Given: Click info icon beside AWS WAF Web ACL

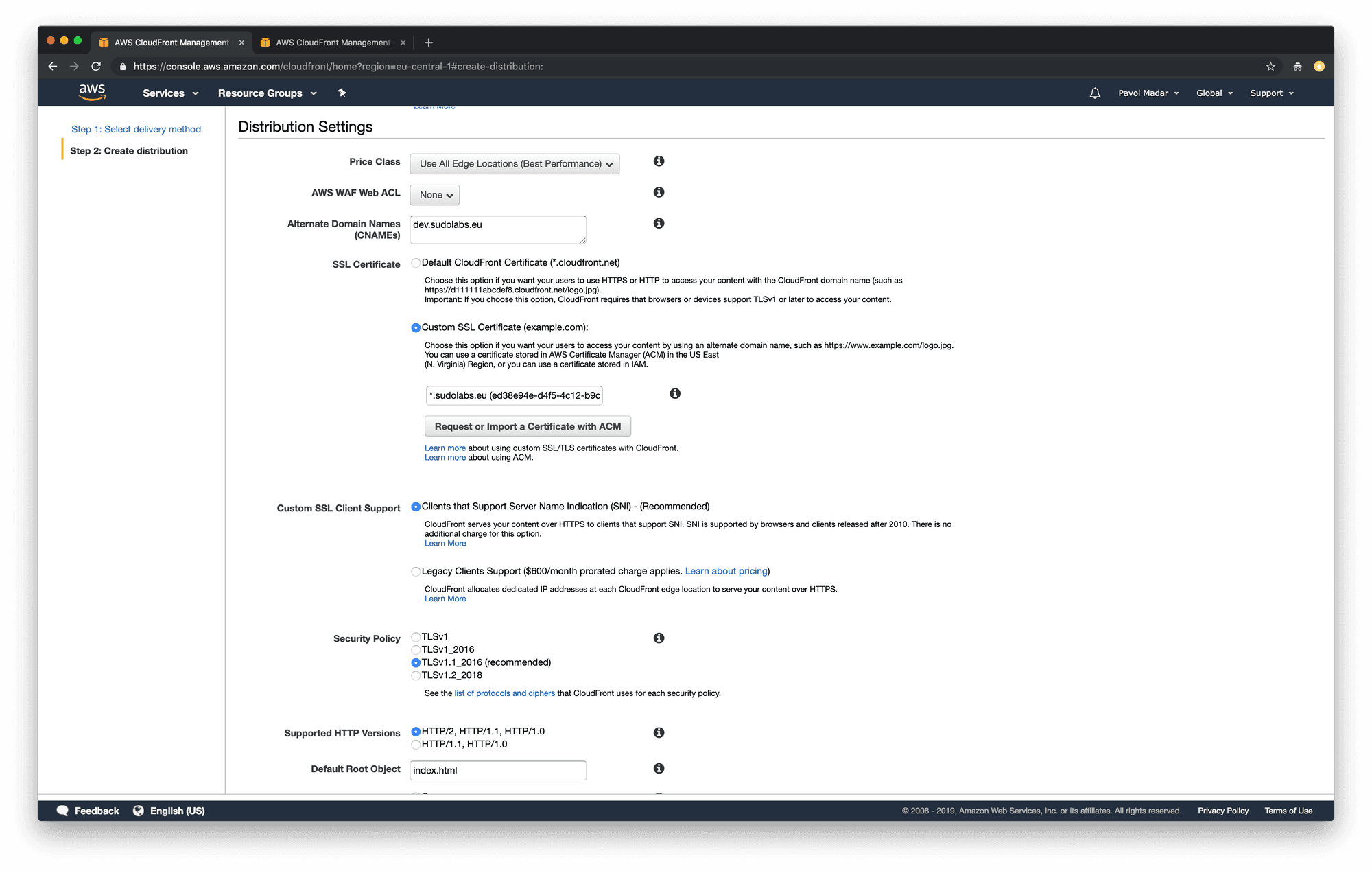Looking at the screenshot, I should [659, 192].
